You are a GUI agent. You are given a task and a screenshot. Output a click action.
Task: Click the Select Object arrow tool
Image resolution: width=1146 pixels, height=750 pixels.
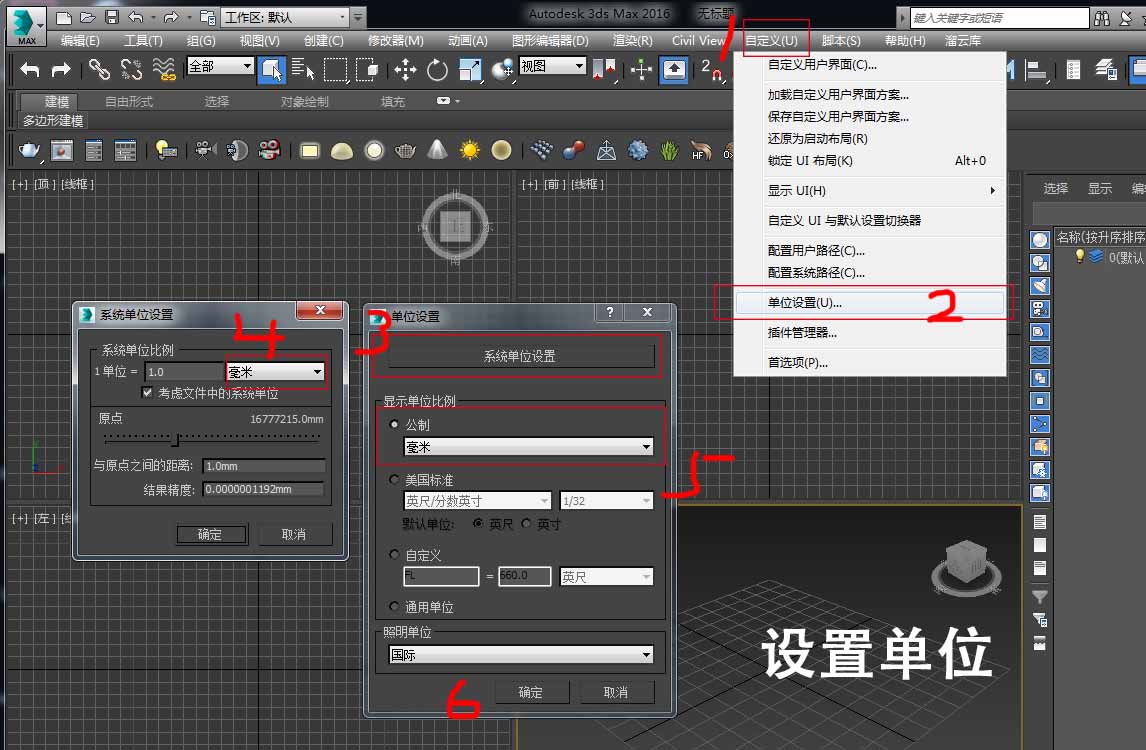point(271,69)
